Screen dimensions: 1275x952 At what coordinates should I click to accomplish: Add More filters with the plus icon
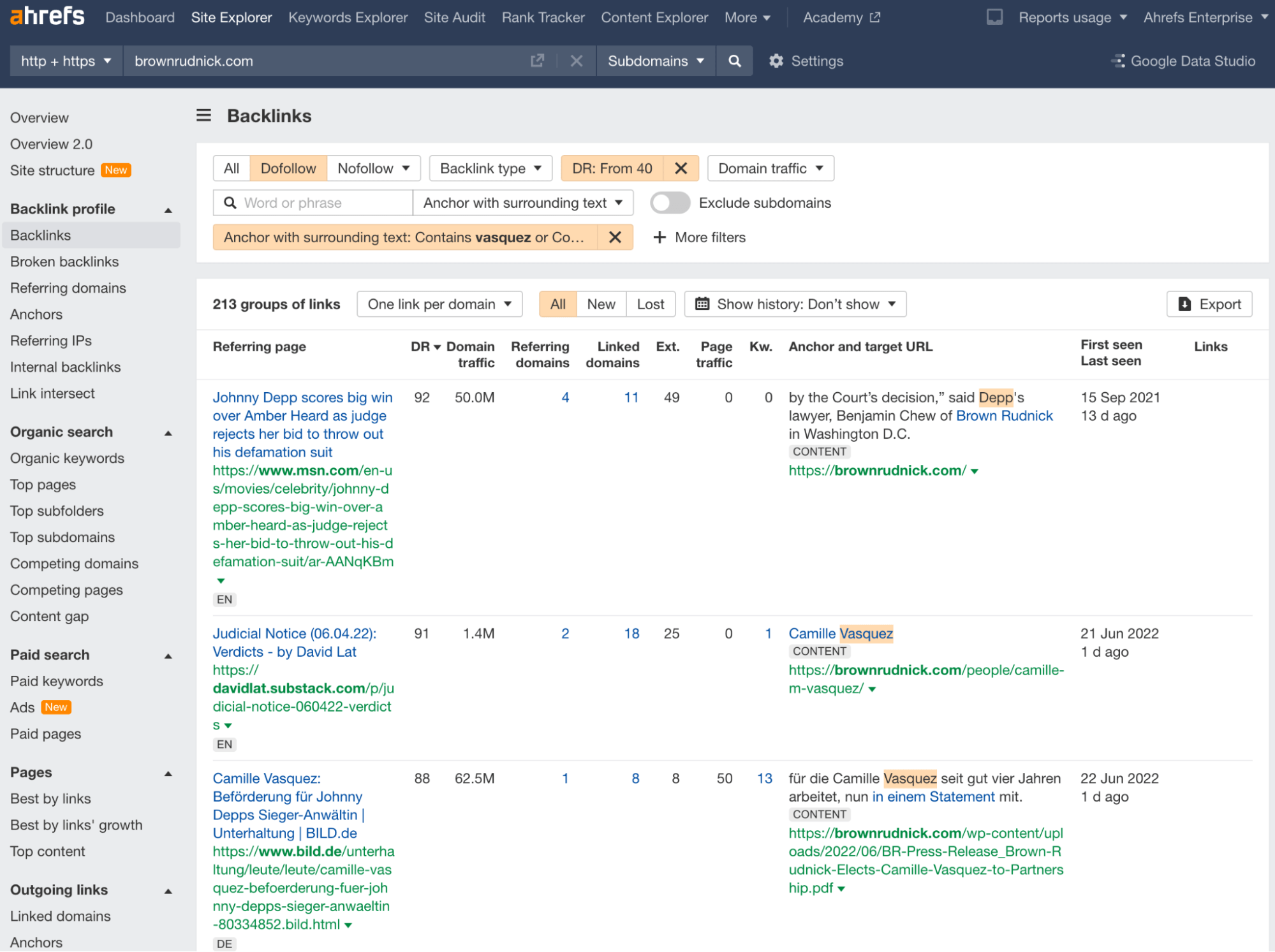point(658,237)
